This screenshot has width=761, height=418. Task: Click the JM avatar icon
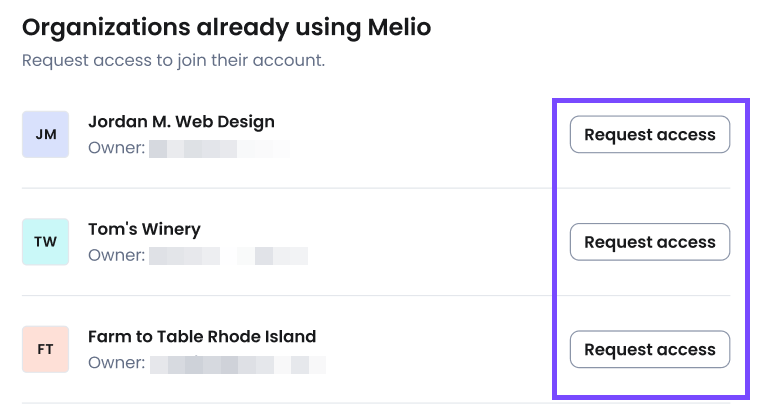pyautogui.click(x=45, y=134)
